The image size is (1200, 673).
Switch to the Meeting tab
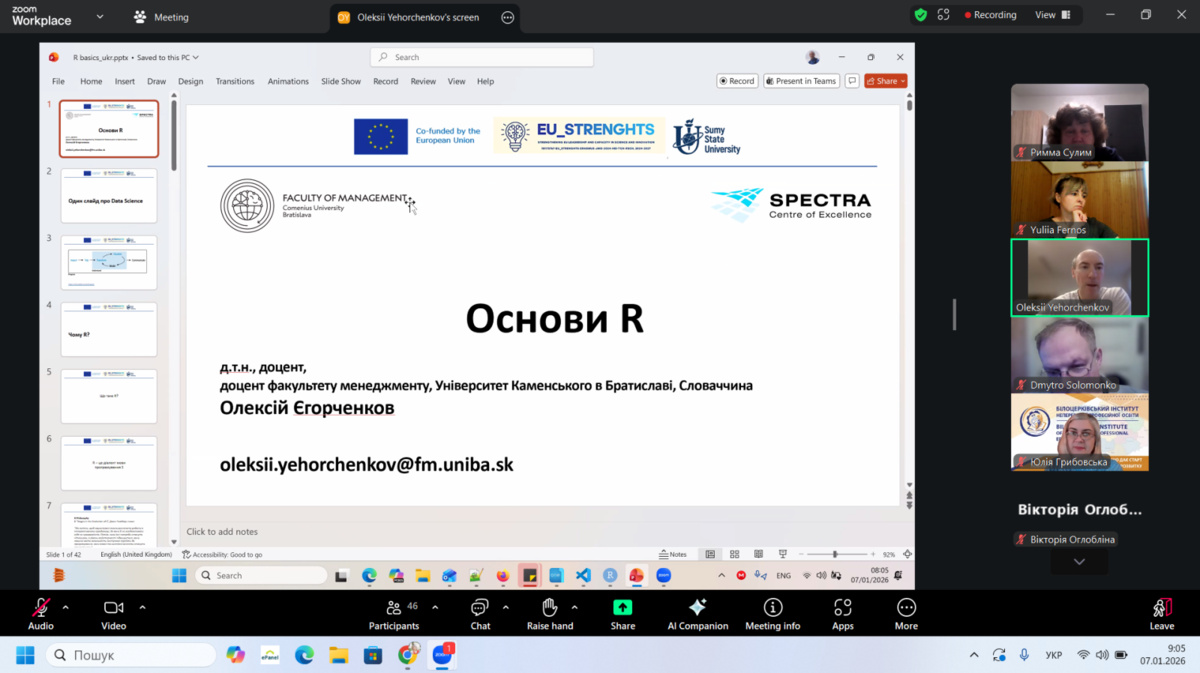coord(162,17)
